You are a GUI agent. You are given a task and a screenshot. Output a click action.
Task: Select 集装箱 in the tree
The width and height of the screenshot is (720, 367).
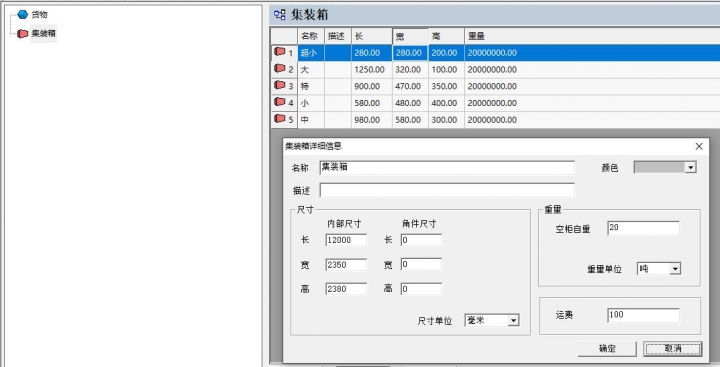[44, 34]
